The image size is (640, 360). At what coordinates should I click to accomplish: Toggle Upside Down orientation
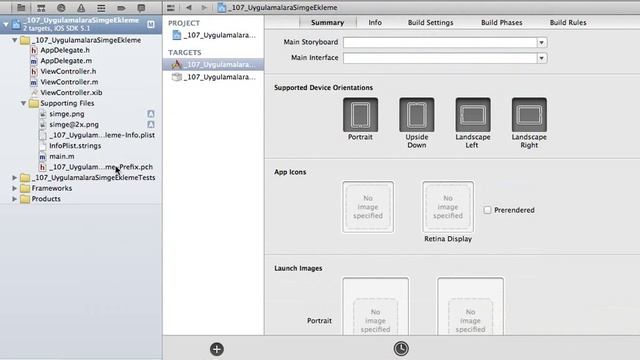416,115
